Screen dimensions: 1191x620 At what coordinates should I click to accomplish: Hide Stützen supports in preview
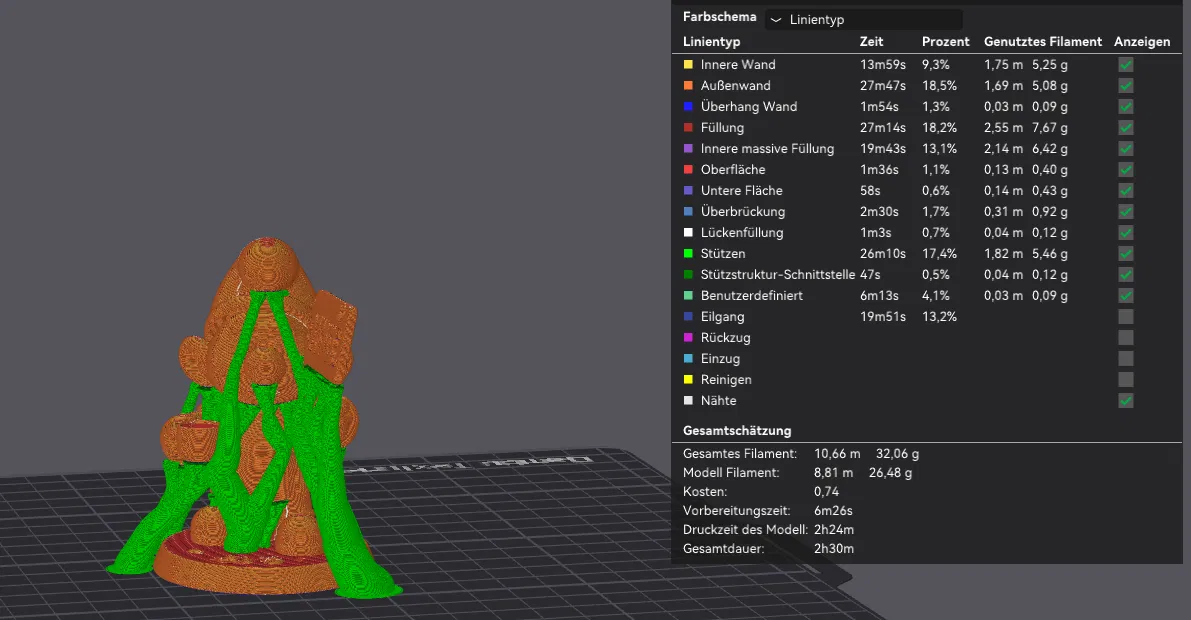(x=1126, y=254)
